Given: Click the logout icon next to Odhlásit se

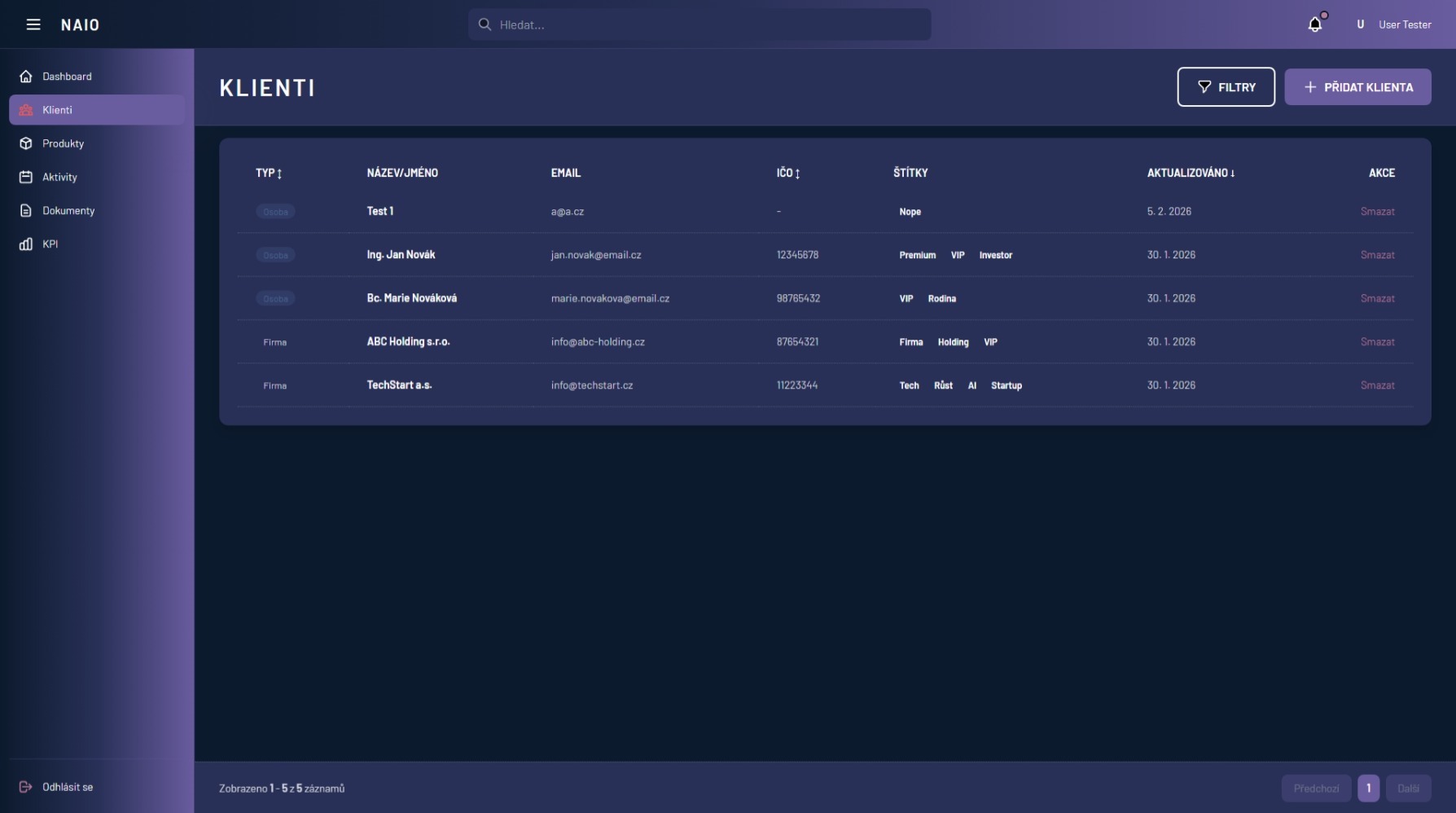Looking at the screenshot, I should click(x=25, y=787).
